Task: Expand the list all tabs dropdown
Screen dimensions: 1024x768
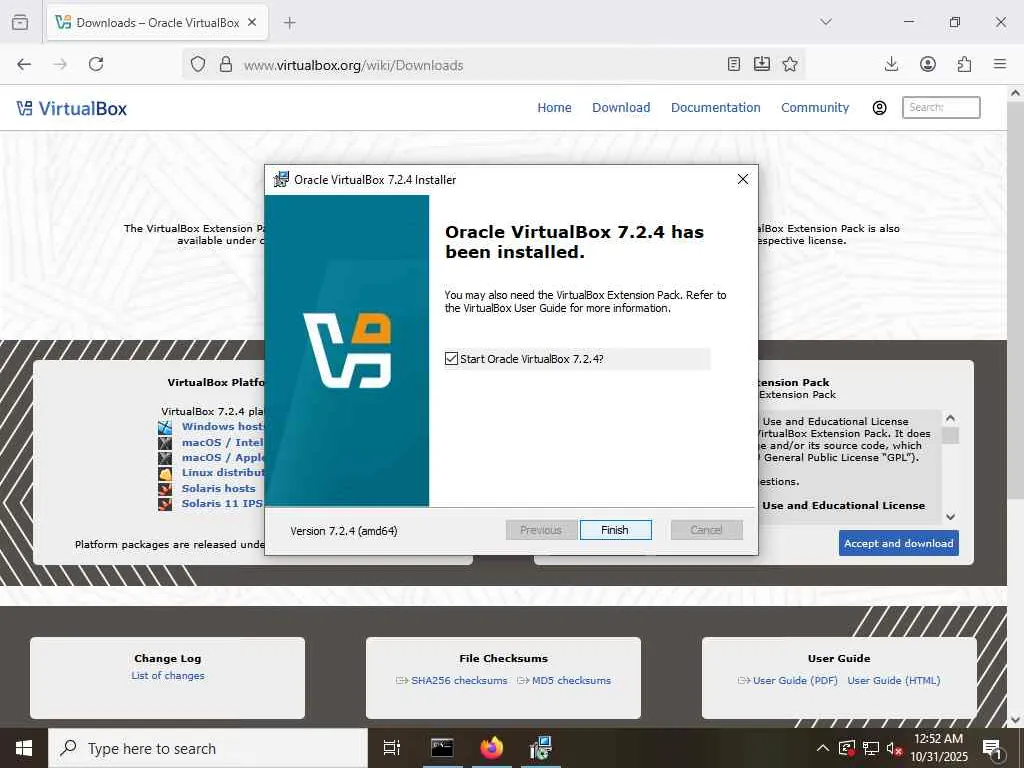Action: point(826,22)
